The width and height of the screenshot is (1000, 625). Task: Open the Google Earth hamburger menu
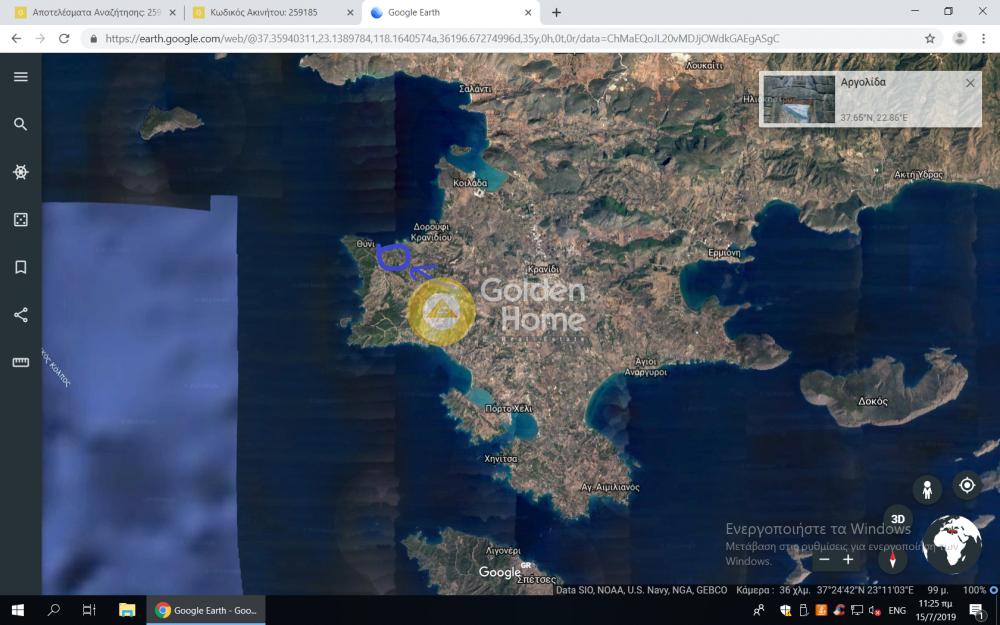(20, 77)
